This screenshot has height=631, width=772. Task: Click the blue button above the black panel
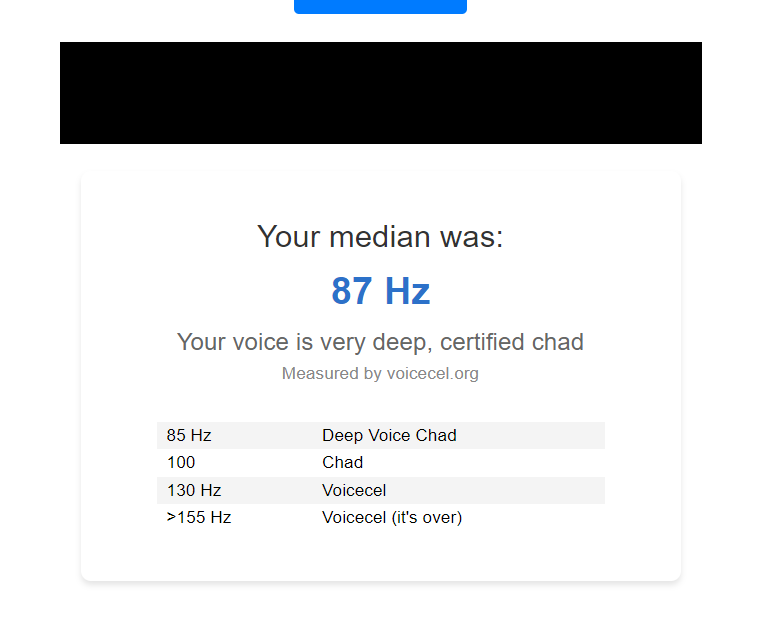coord(380,6)
